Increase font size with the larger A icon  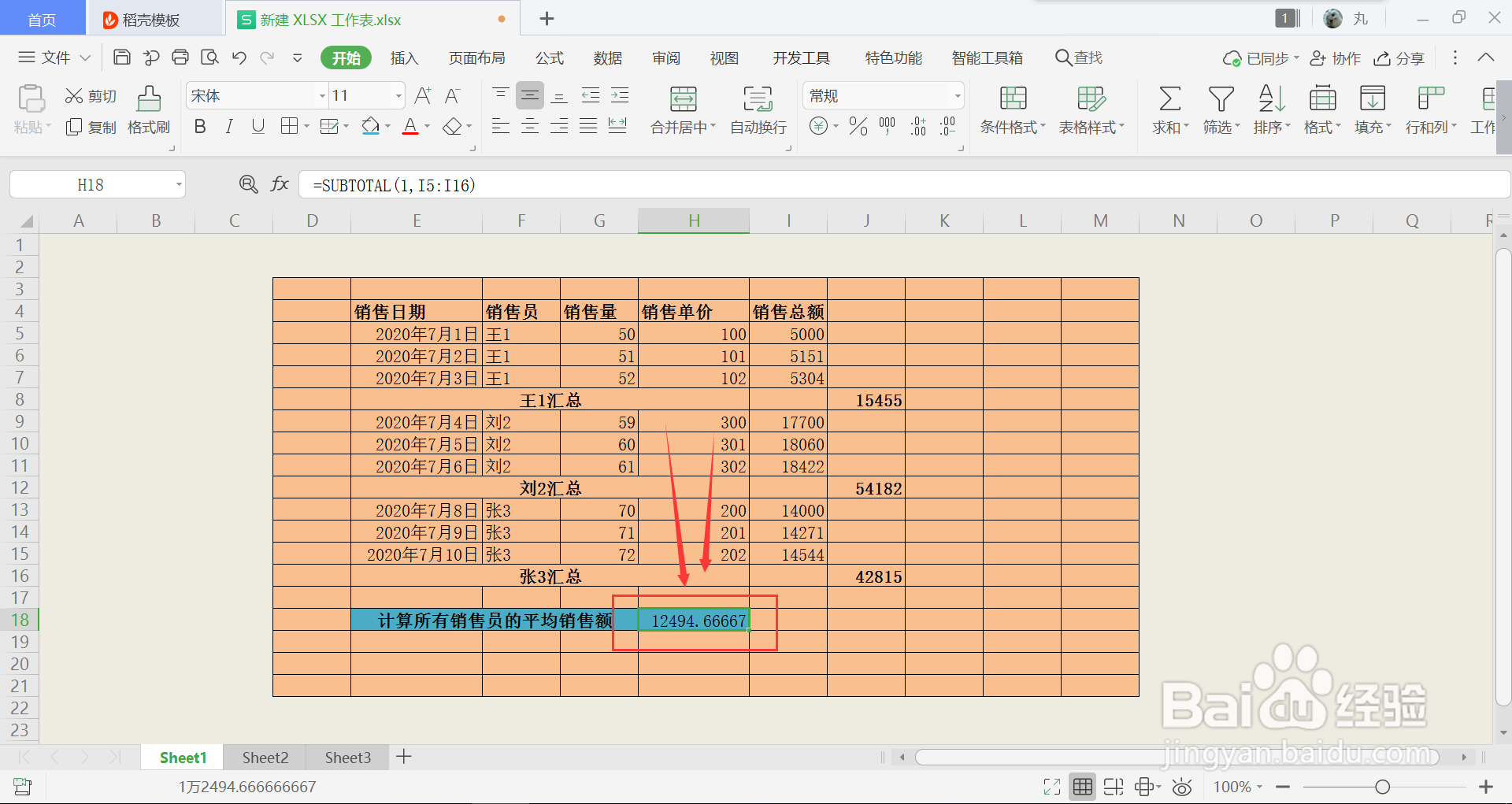pyautogui.click(x=423, y=96)
